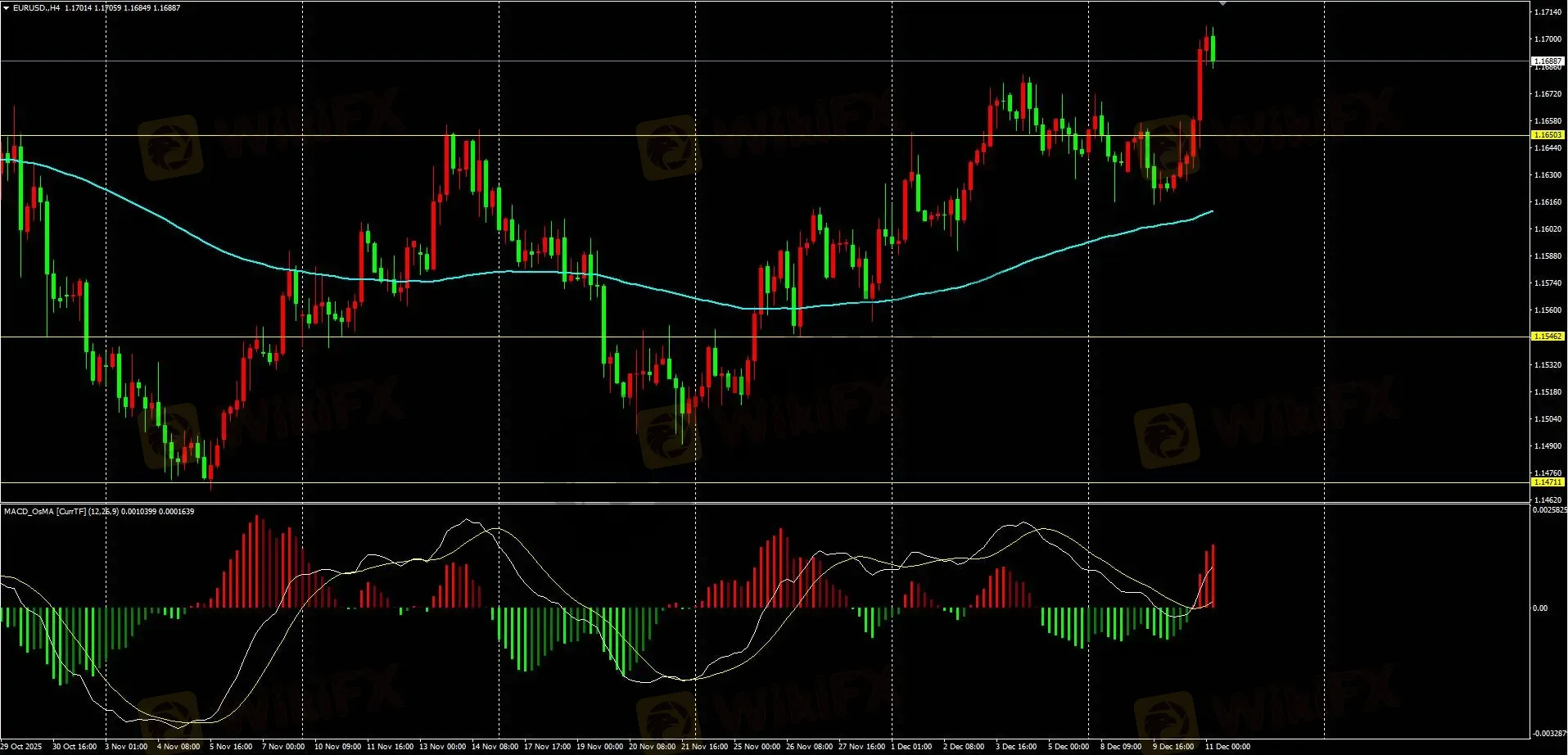
Task: Click the 1.14620 price scale value
Action: [x=1548, y=500]
